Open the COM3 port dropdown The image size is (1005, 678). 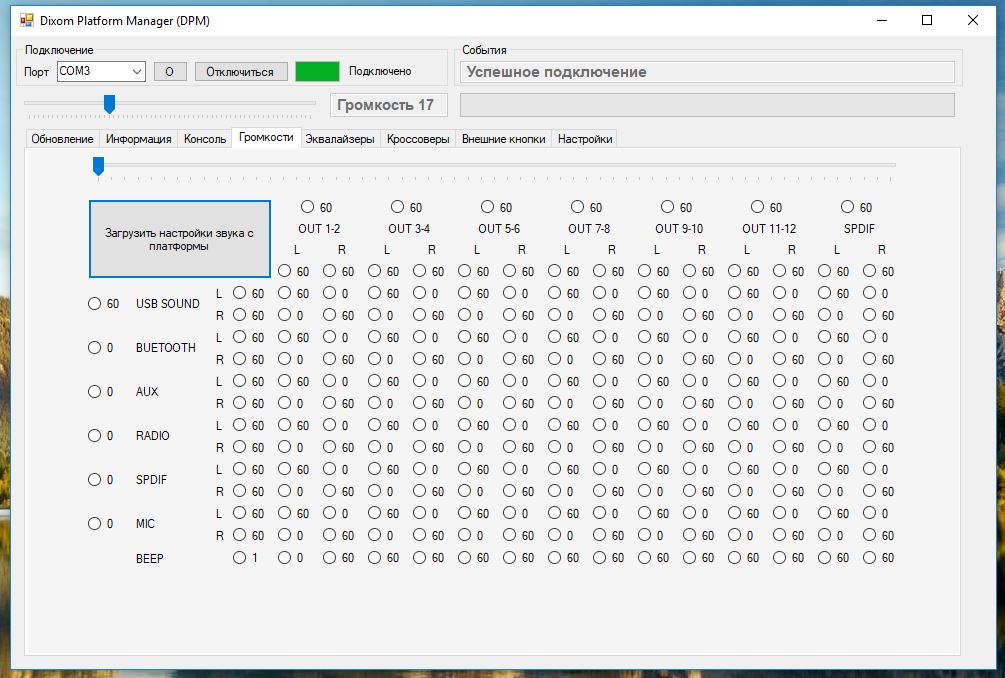(x=137, y=71)
